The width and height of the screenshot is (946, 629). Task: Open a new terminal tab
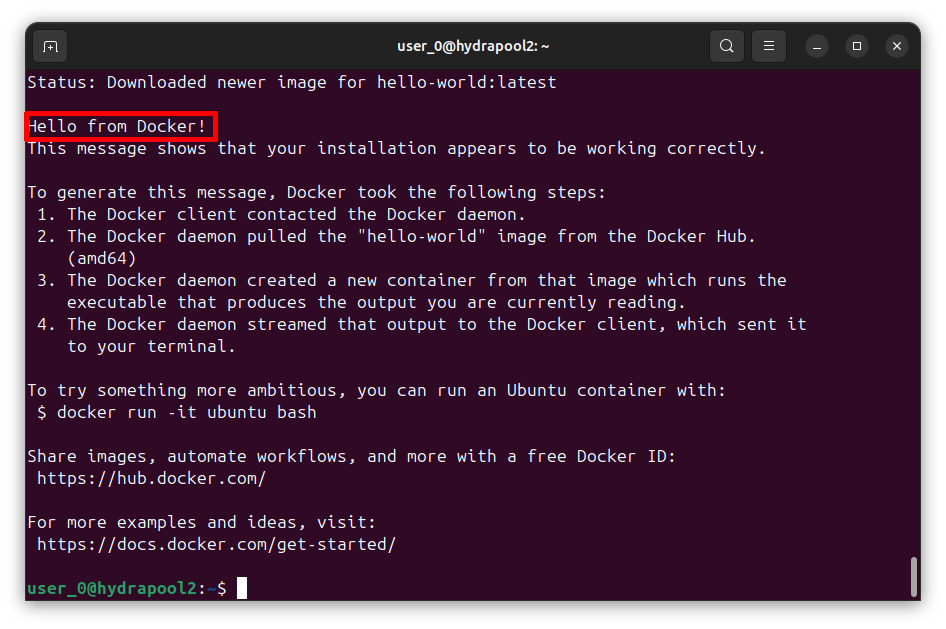[x=50, y=46]
